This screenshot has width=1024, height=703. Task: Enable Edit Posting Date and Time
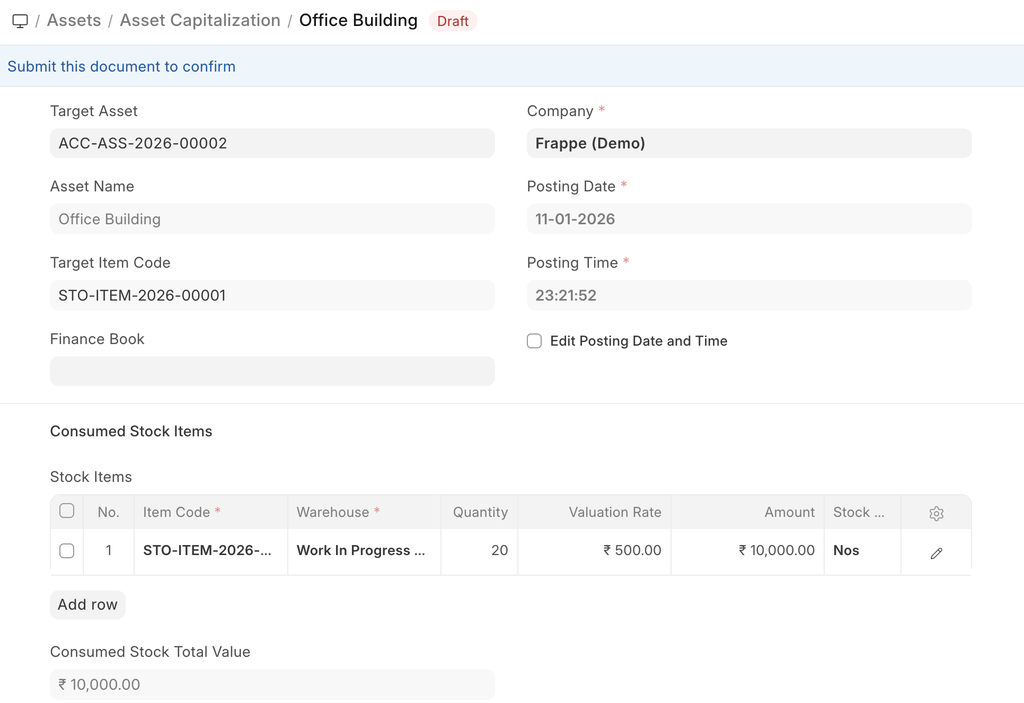click(535, 341)
